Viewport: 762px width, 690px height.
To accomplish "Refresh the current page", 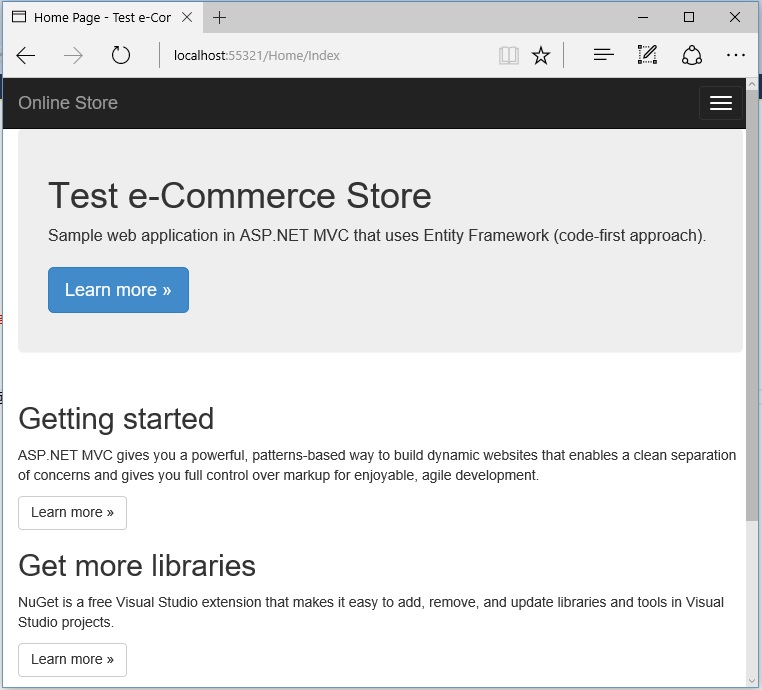I will point(121,55).
